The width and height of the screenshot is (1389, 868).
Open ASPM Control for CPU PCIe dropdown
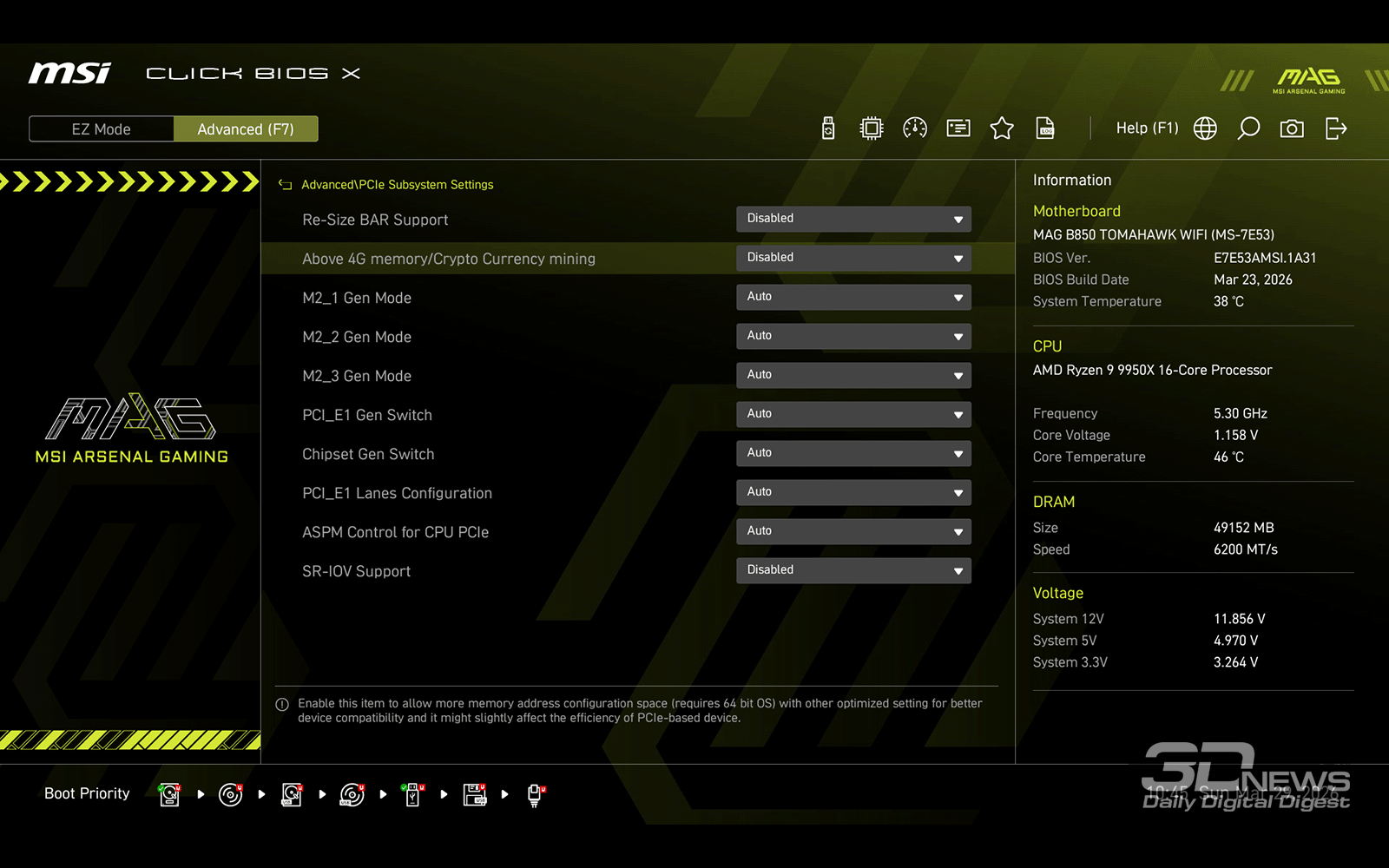853,531
